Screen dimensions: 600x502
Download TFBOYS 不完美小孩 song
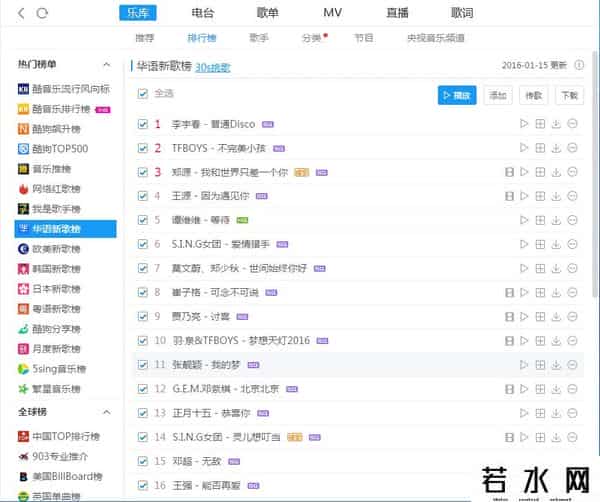tap(556, 148)
